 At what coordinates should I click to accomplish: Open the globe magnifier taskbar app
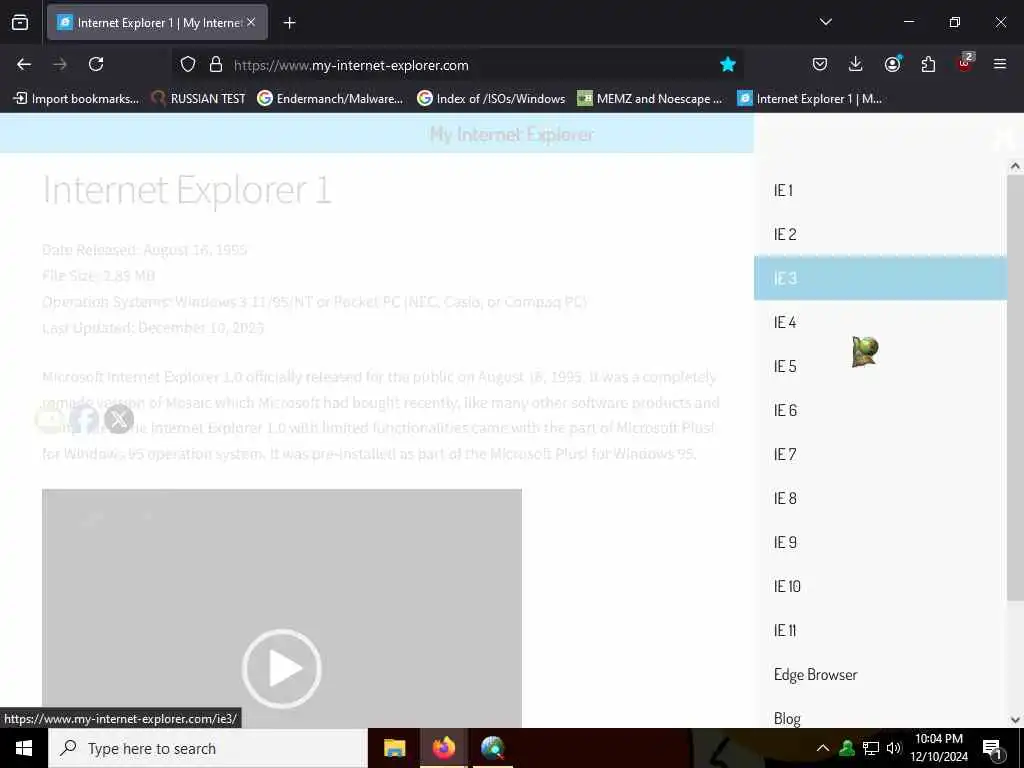[492, 748]
